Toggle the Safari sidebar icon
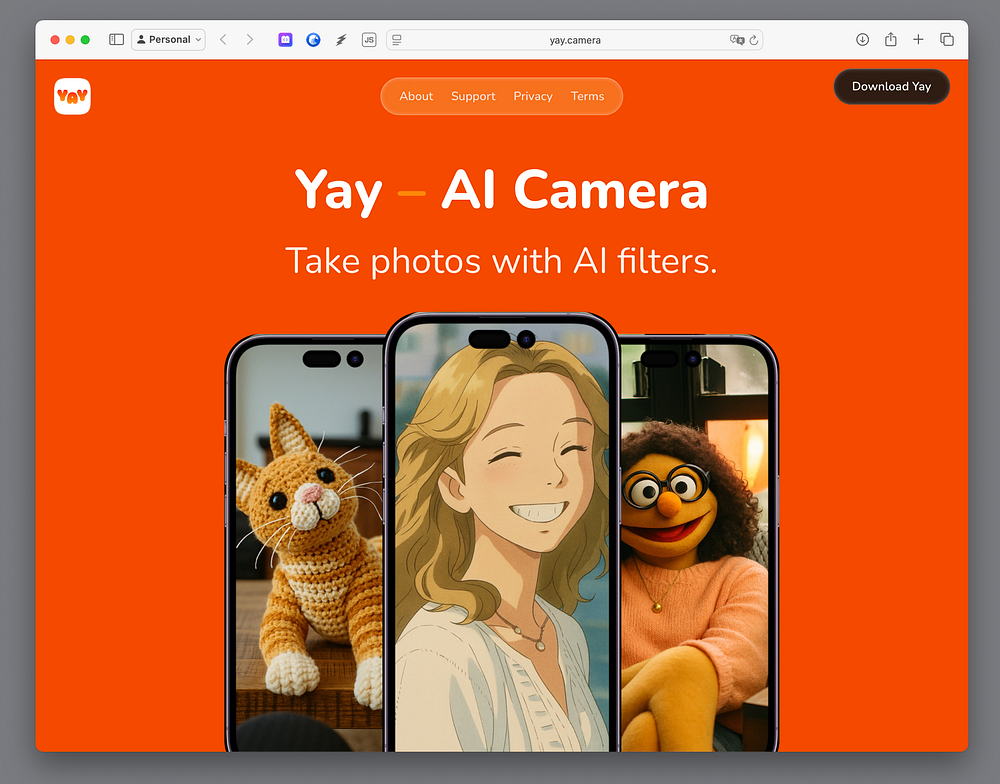This screenshot has height=784, width=1000. [x=116, y=40]
